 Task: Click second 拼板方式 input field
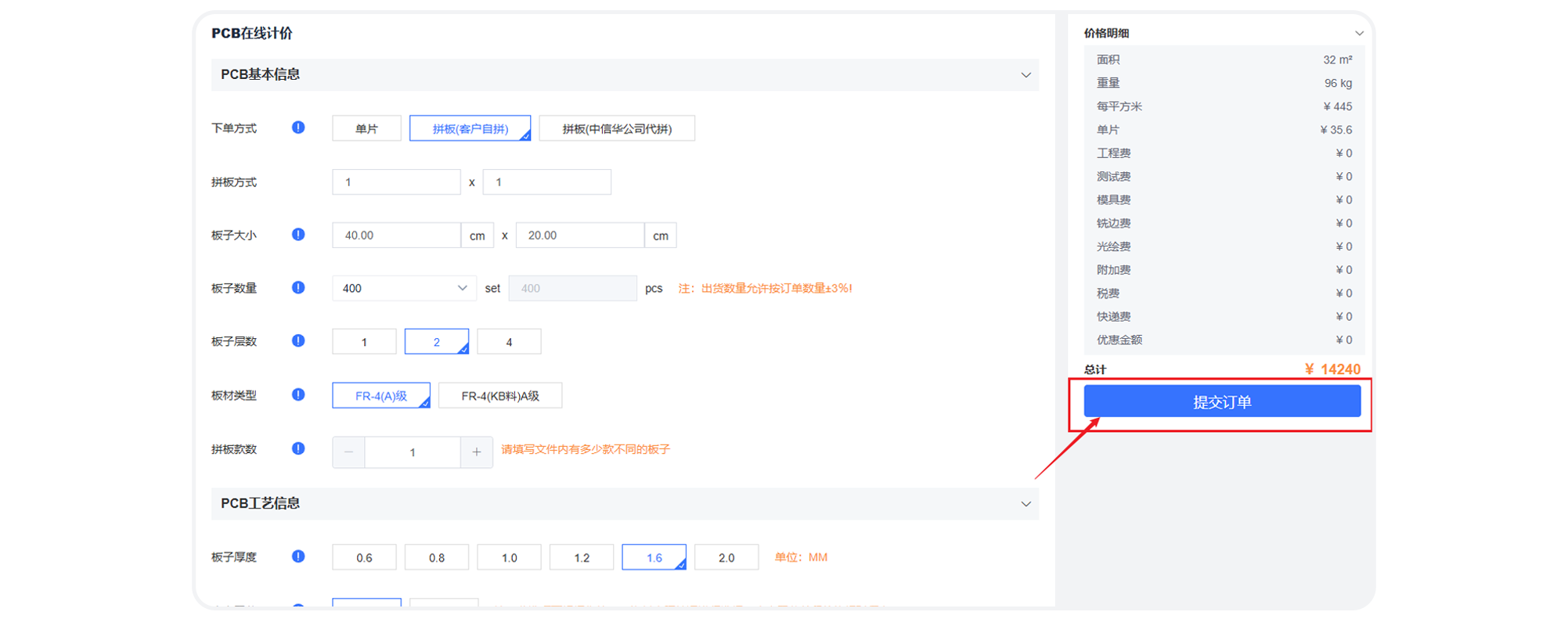(x=546, y=182)
